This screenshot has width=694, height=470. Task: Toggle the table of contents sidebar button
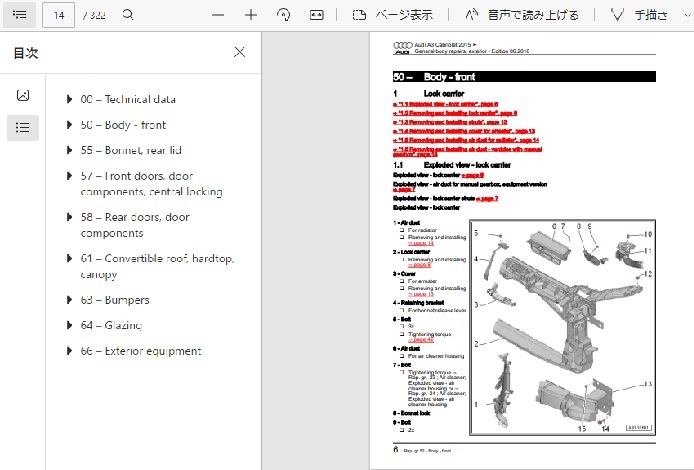(x=20, y=15)
